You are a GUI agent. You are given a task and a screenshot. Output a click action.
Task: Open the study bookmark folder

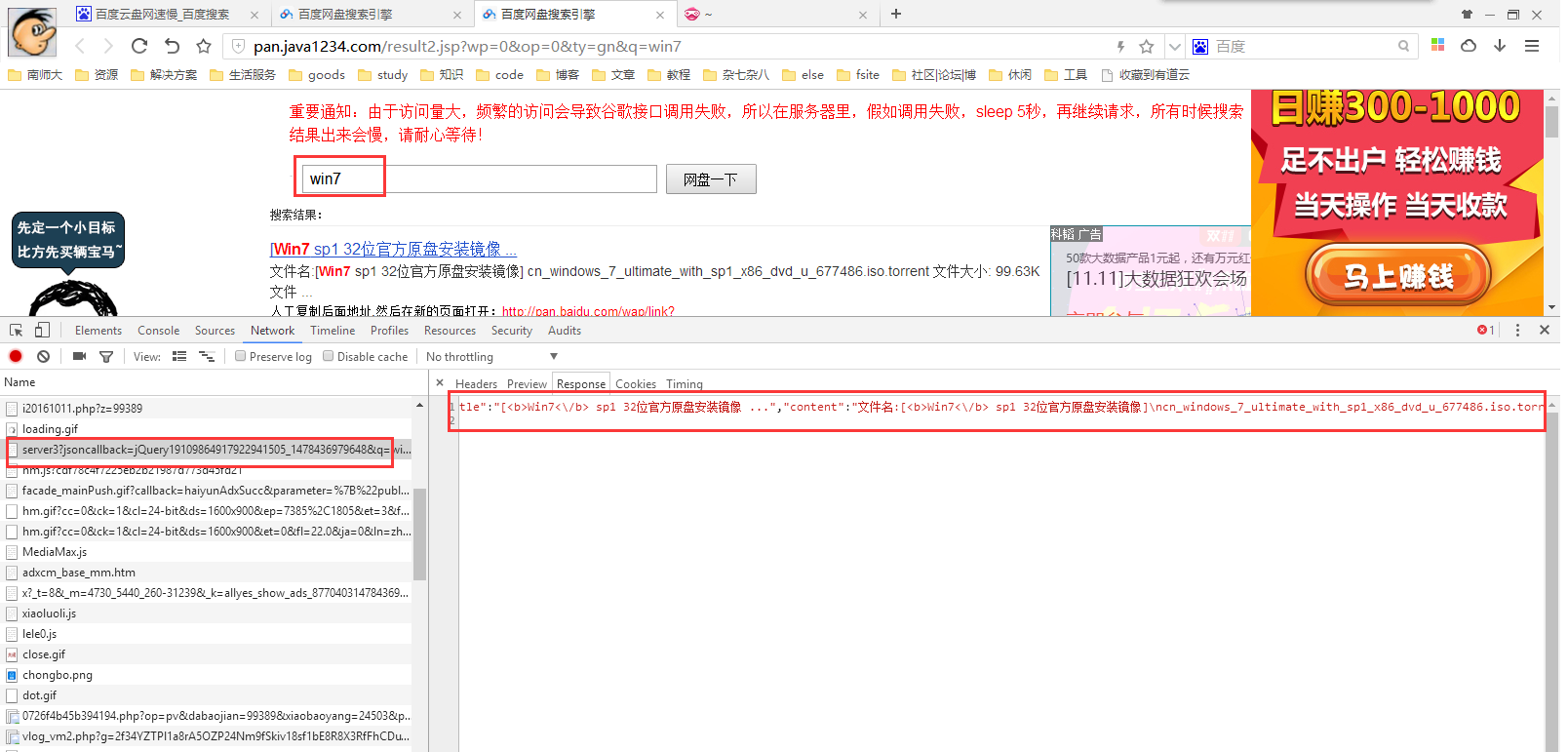(x=383, y=75)
